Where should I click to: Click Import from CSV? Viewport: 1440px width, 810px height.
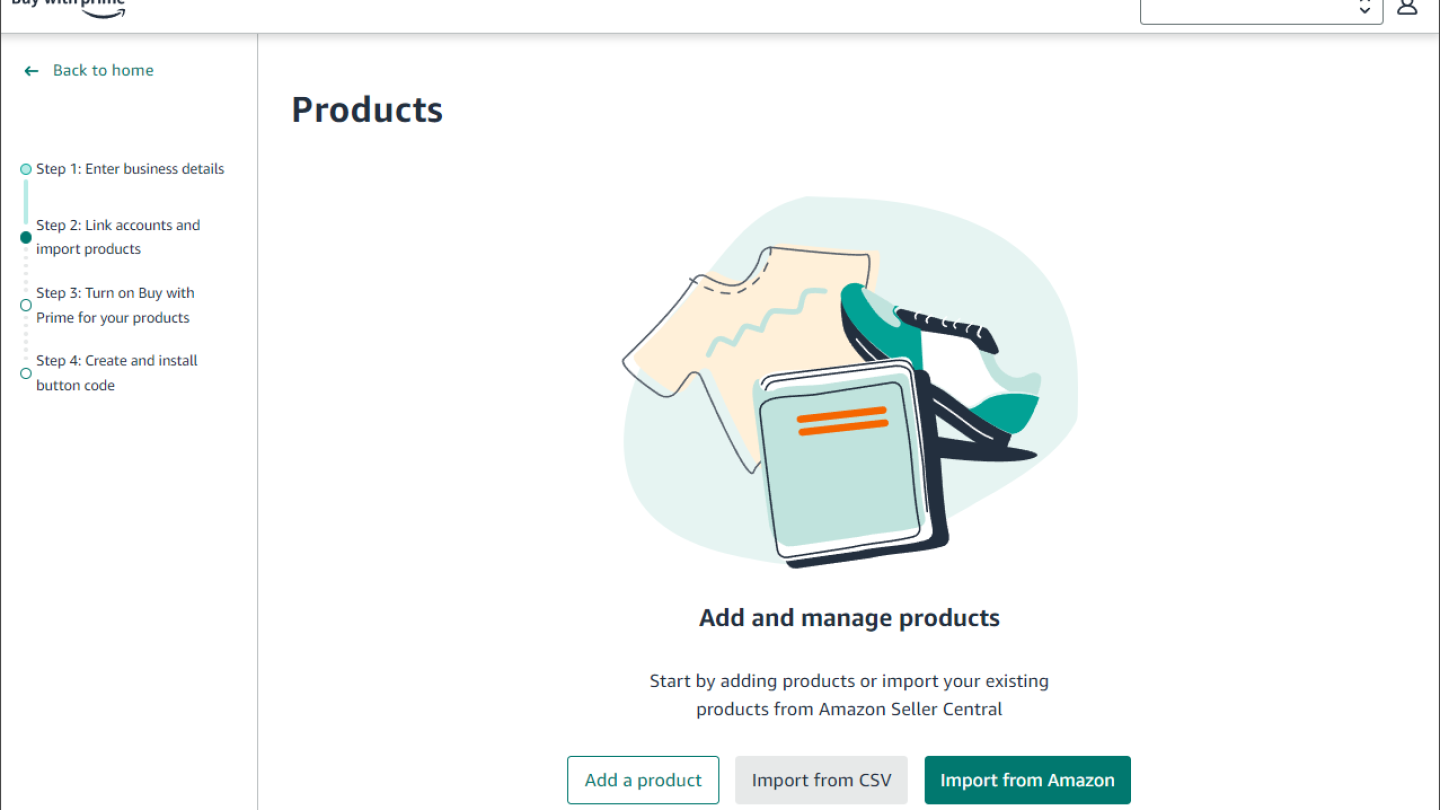pos(821,780)
